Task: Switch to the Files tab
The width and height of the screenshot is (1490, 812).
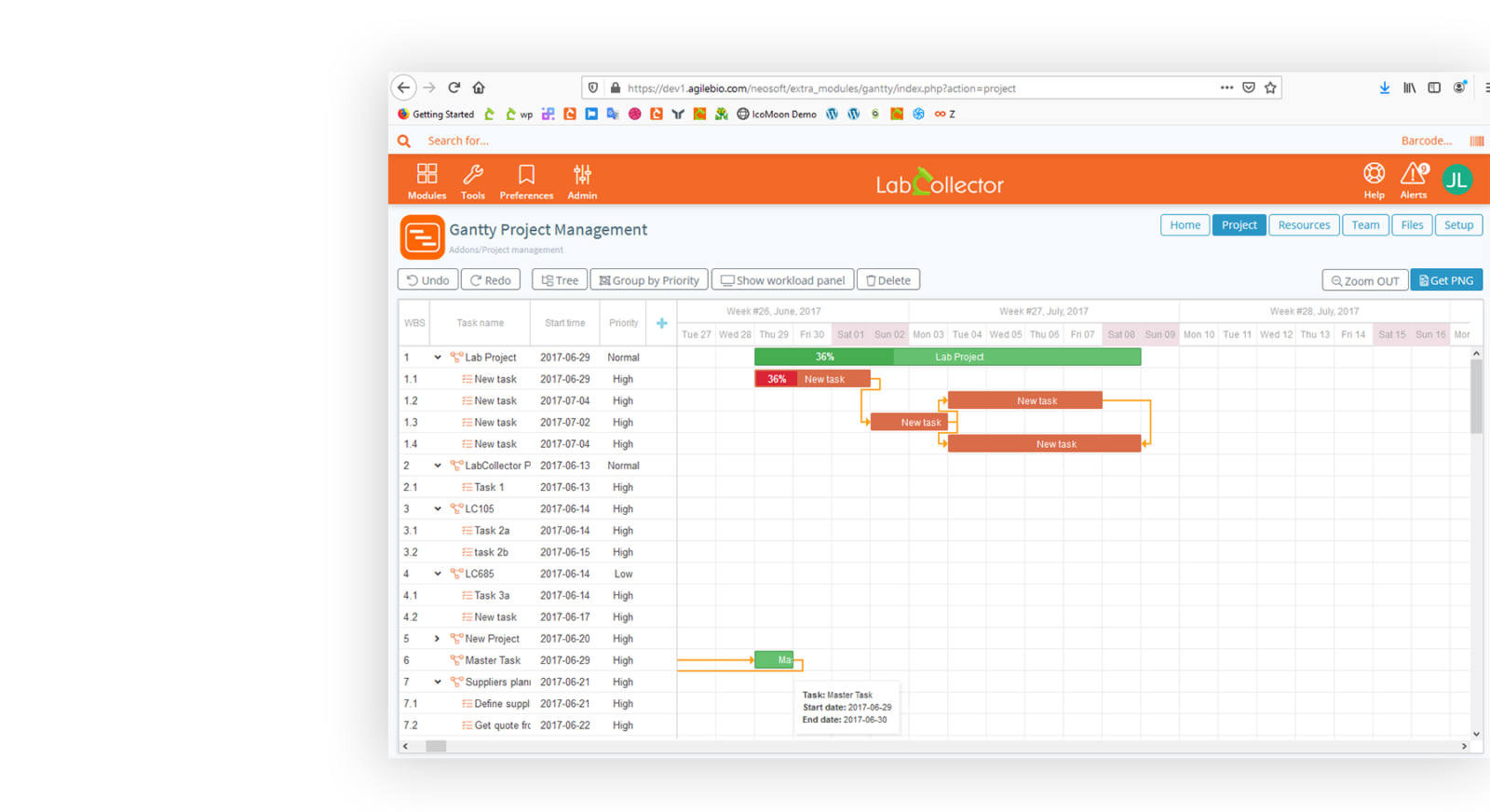Action: tap(1412, 225)
